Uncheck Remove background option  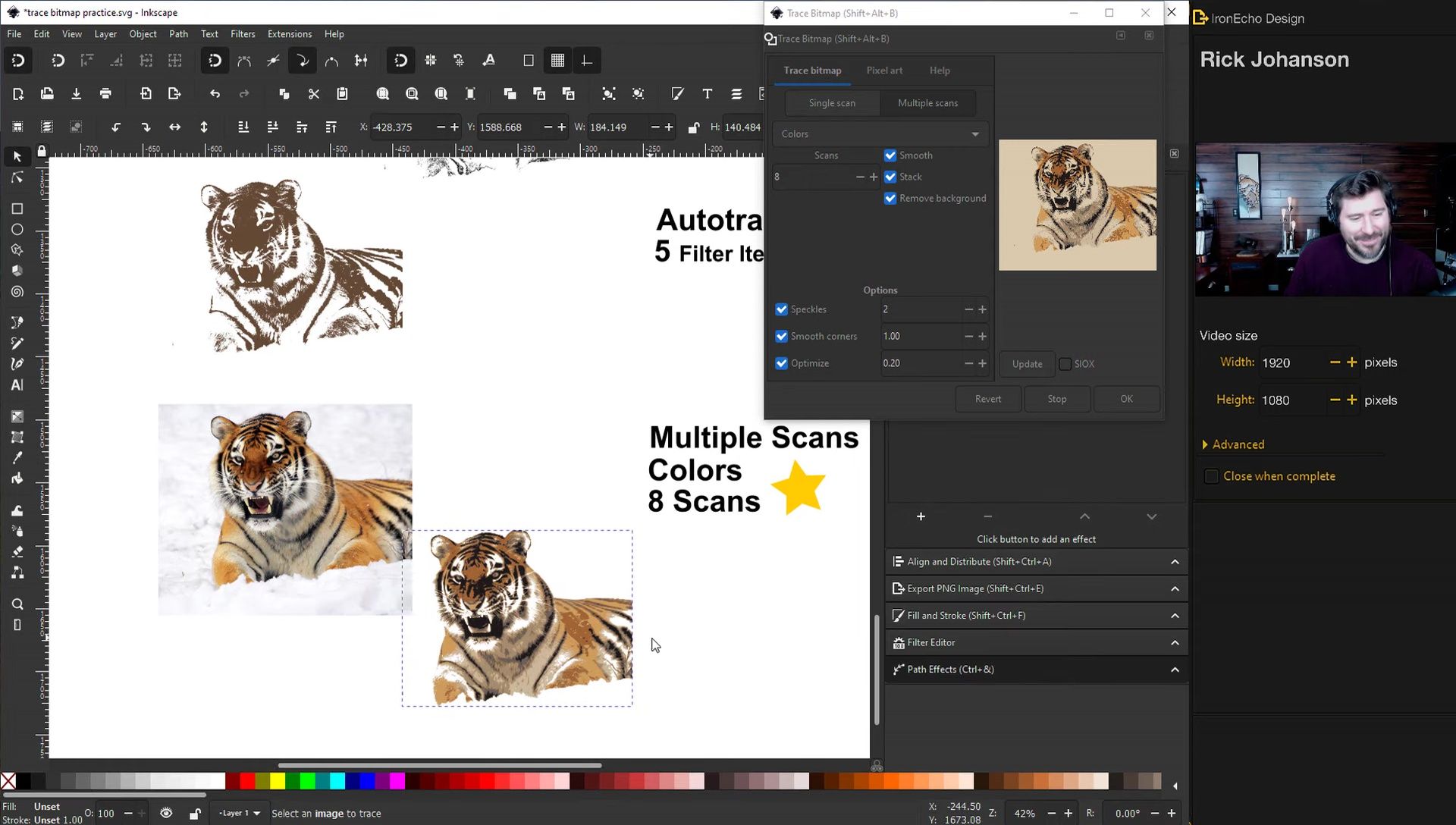pos(890,198)
